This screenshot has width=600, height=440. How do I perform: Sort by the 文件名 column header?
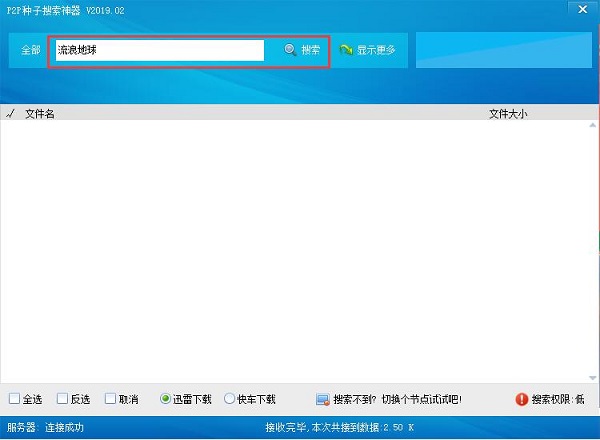coord(40,114)
